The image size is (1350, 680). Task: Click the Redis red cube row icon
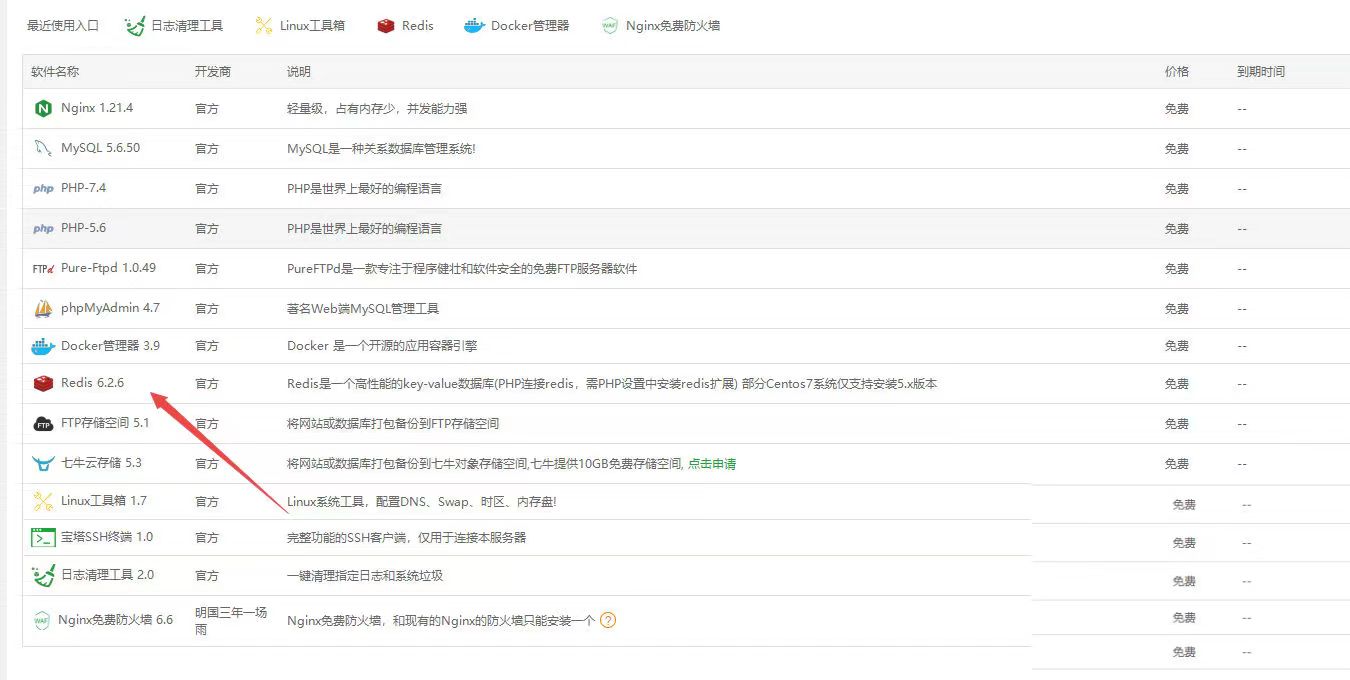point(43,384)
